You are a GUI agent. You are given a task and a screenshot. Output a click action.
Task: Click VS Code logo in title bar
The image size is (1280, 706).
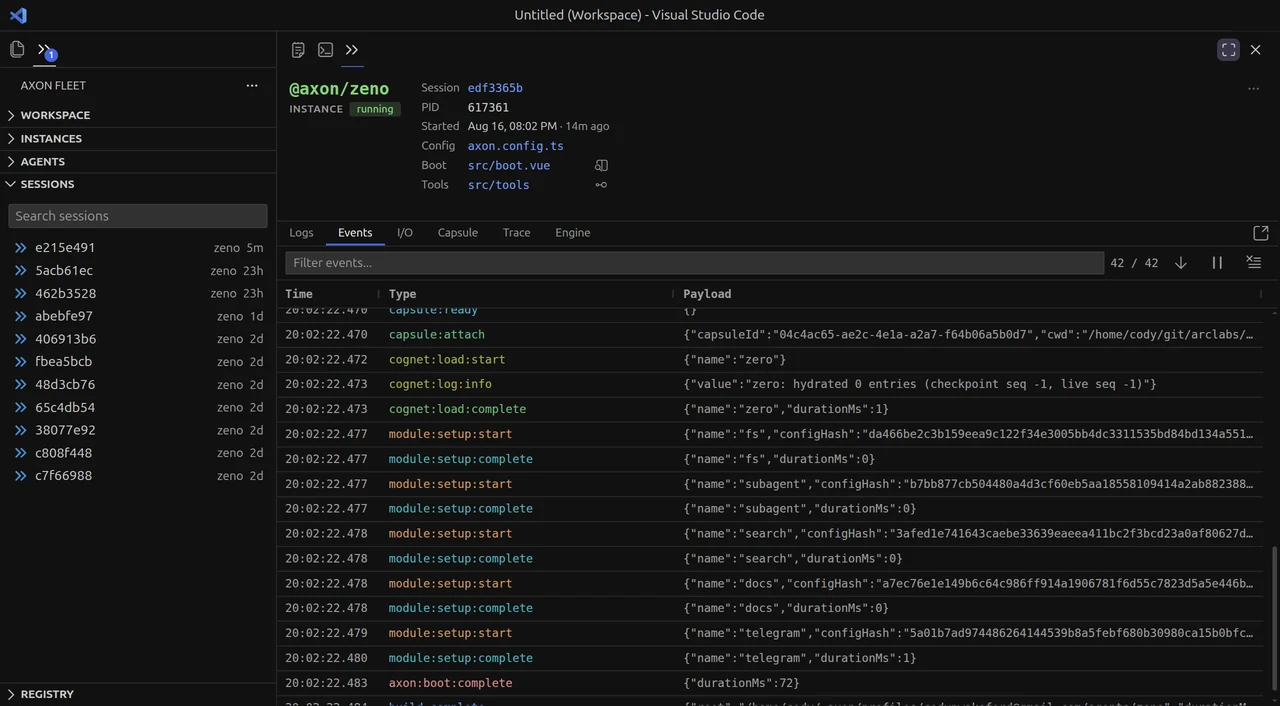(x=18, y=15)
